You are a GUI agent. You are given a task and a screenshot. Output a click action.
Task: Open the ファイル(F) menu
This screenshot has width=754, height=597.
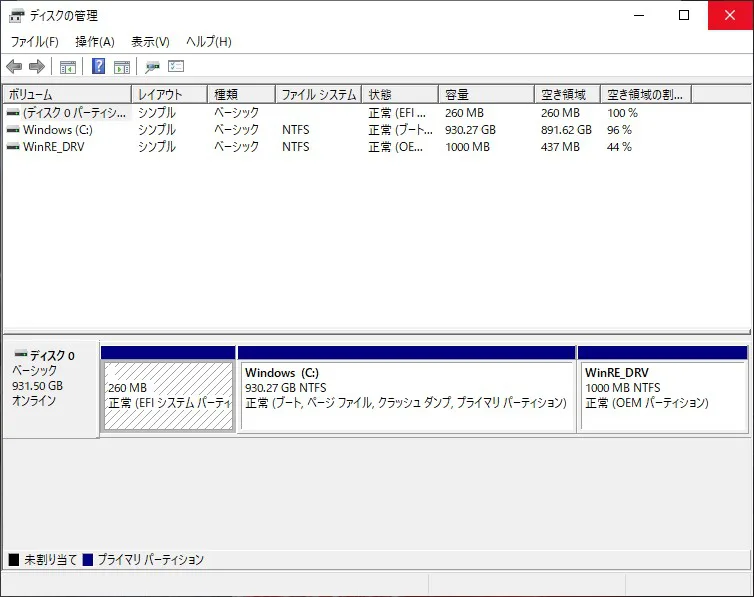point(35,42)
